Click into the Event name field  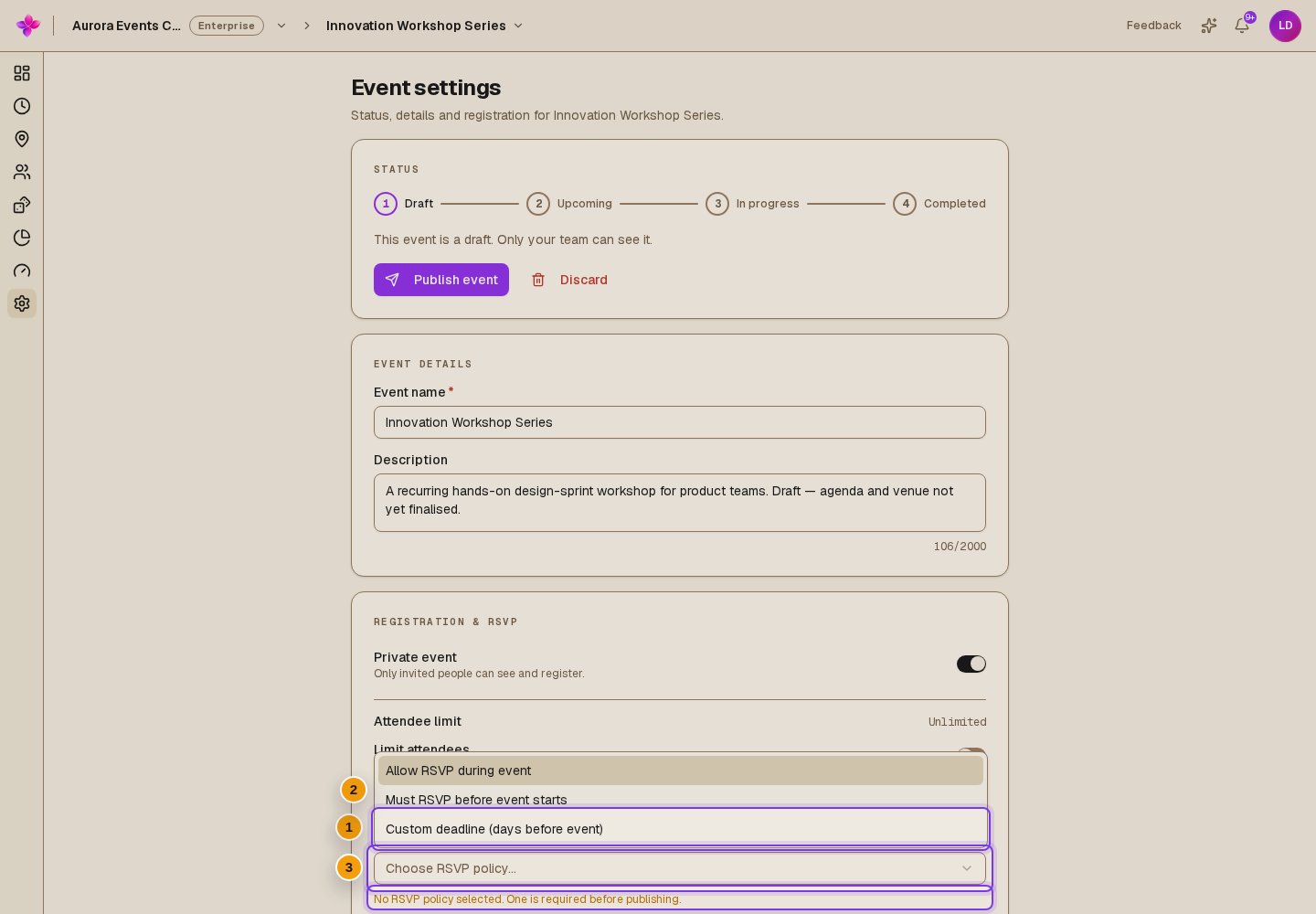tap(680, 422)
